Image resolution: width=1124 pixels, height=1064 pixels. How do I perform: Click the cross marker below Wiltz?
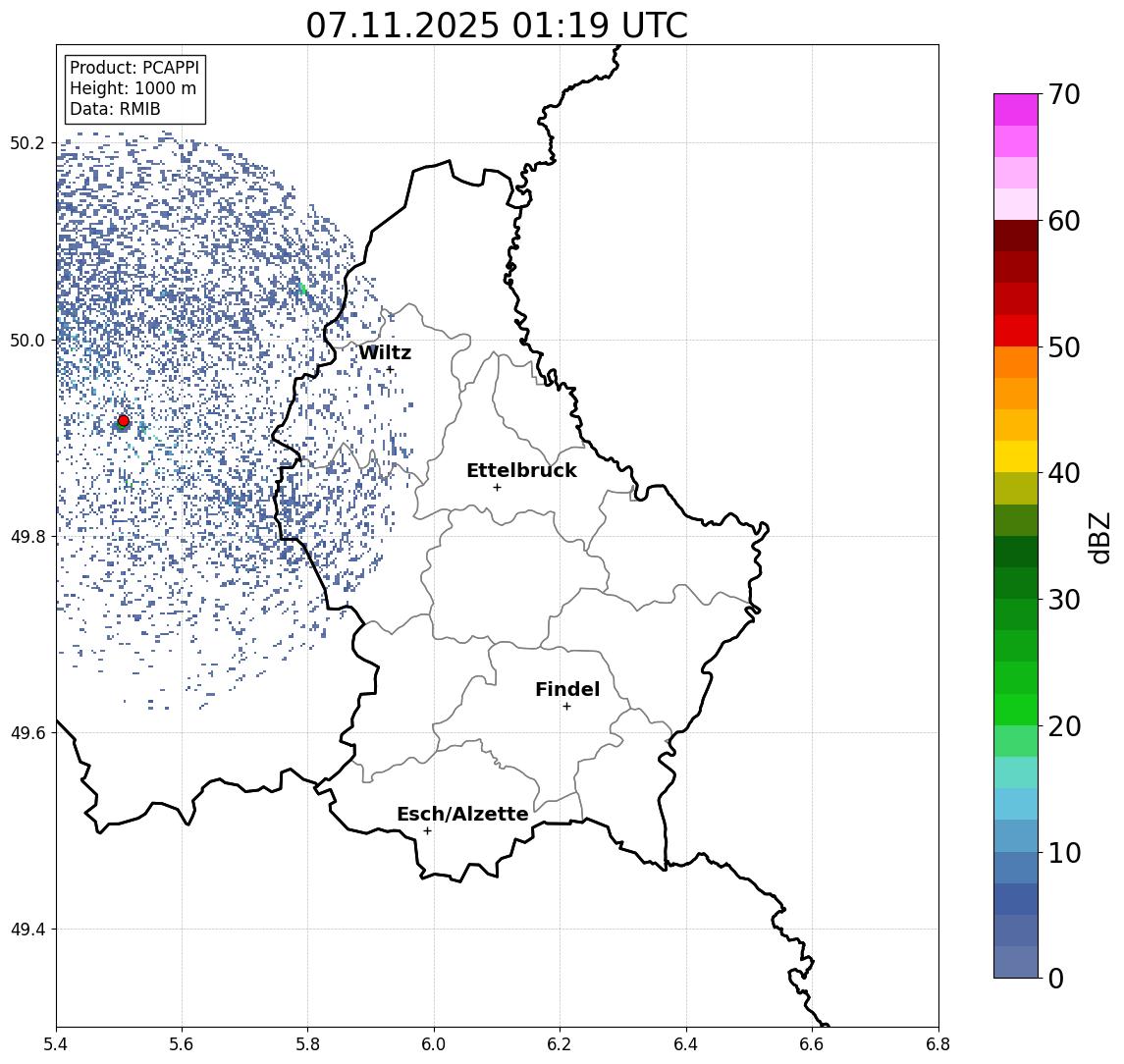(390, 369)
